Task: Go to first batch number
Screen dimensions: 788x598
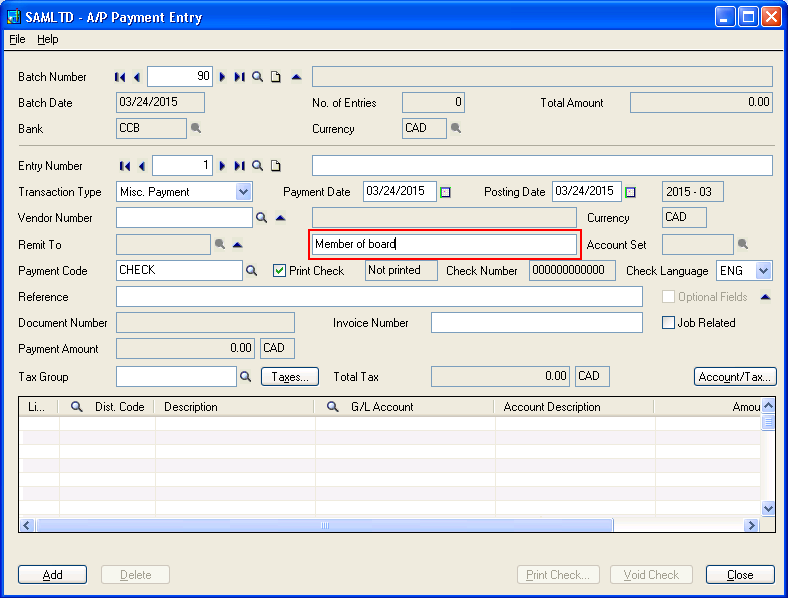Action: click(x=120, y=77)
